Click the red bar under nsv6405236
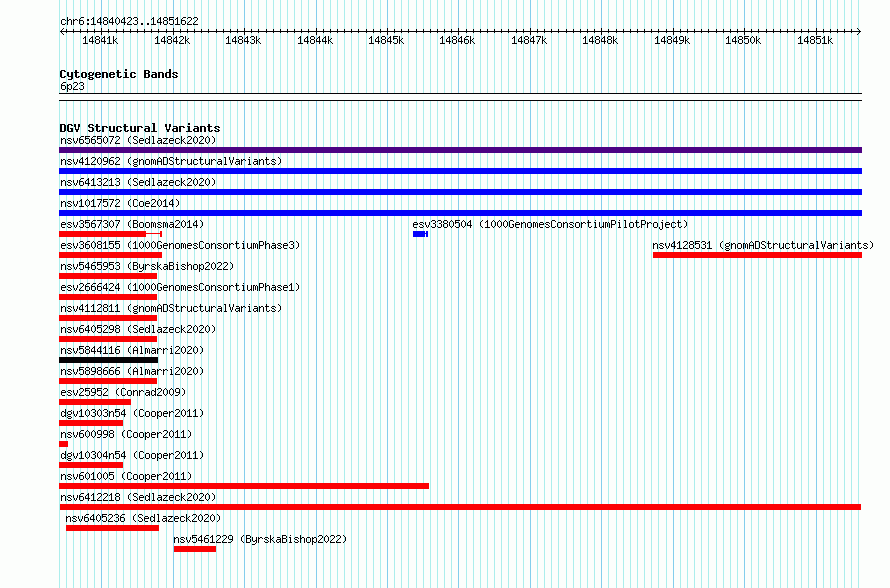 click(x=112, y=528)
